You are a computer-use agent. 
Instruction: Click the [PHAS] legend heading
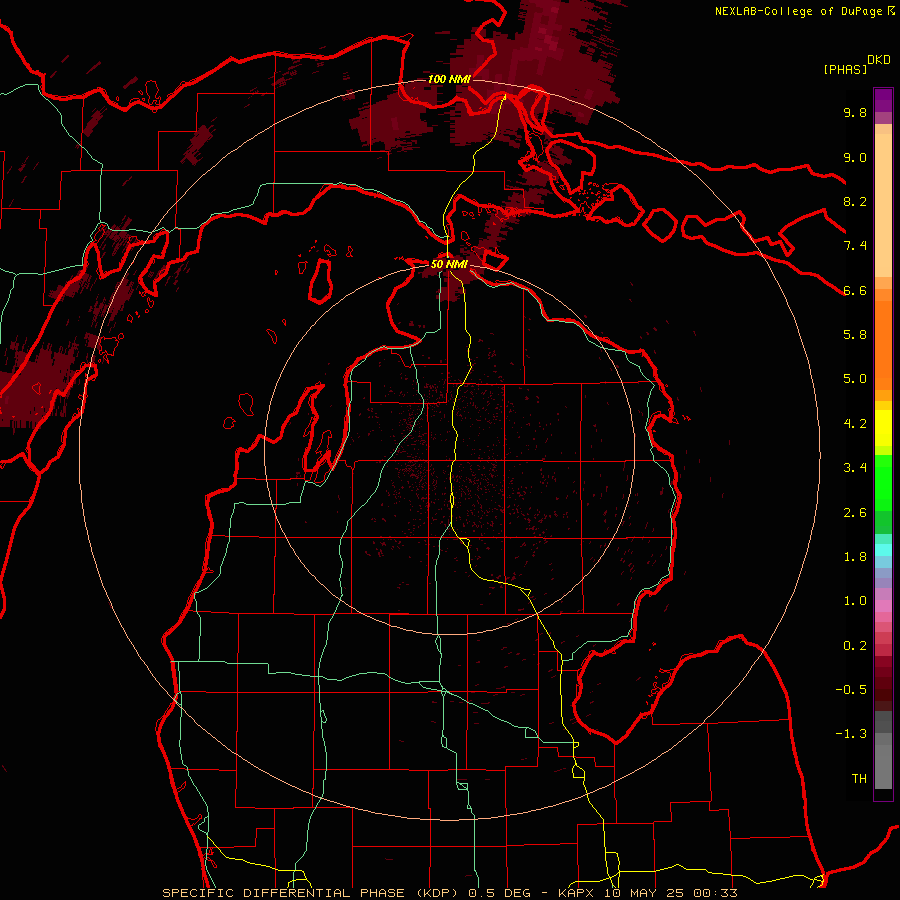[845, 69]
